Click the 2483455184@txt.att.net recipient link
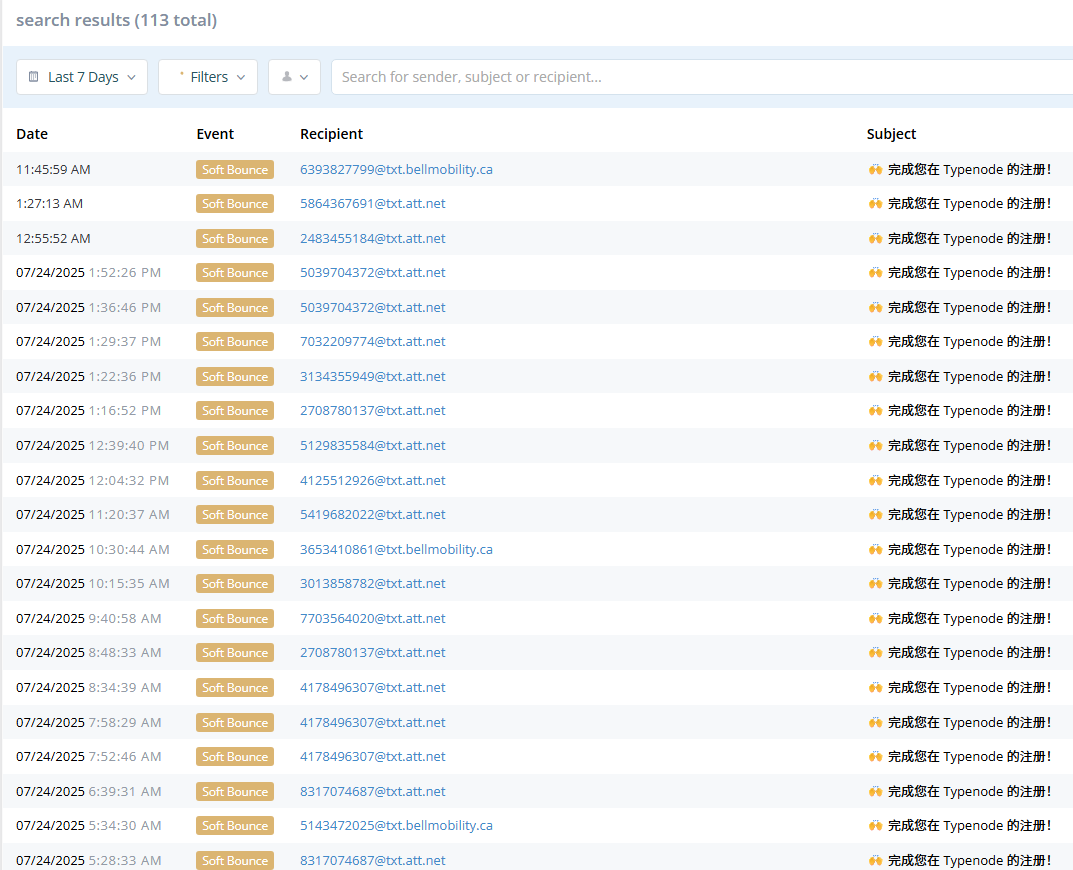This screenshot has height=870, width=1073. pyautogui.click(x=372, y=238)
